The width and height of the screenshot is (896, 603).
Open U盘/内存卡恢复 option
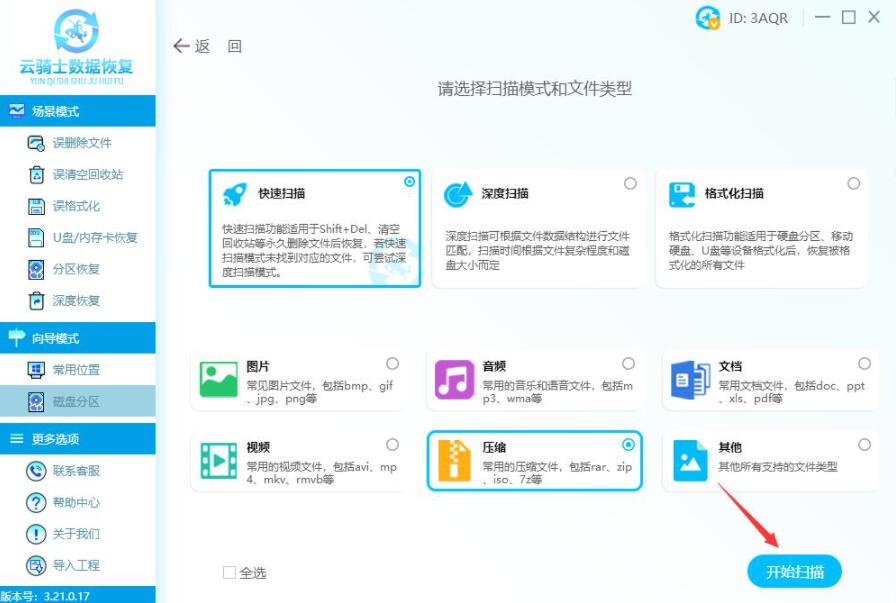click(78, 237)
